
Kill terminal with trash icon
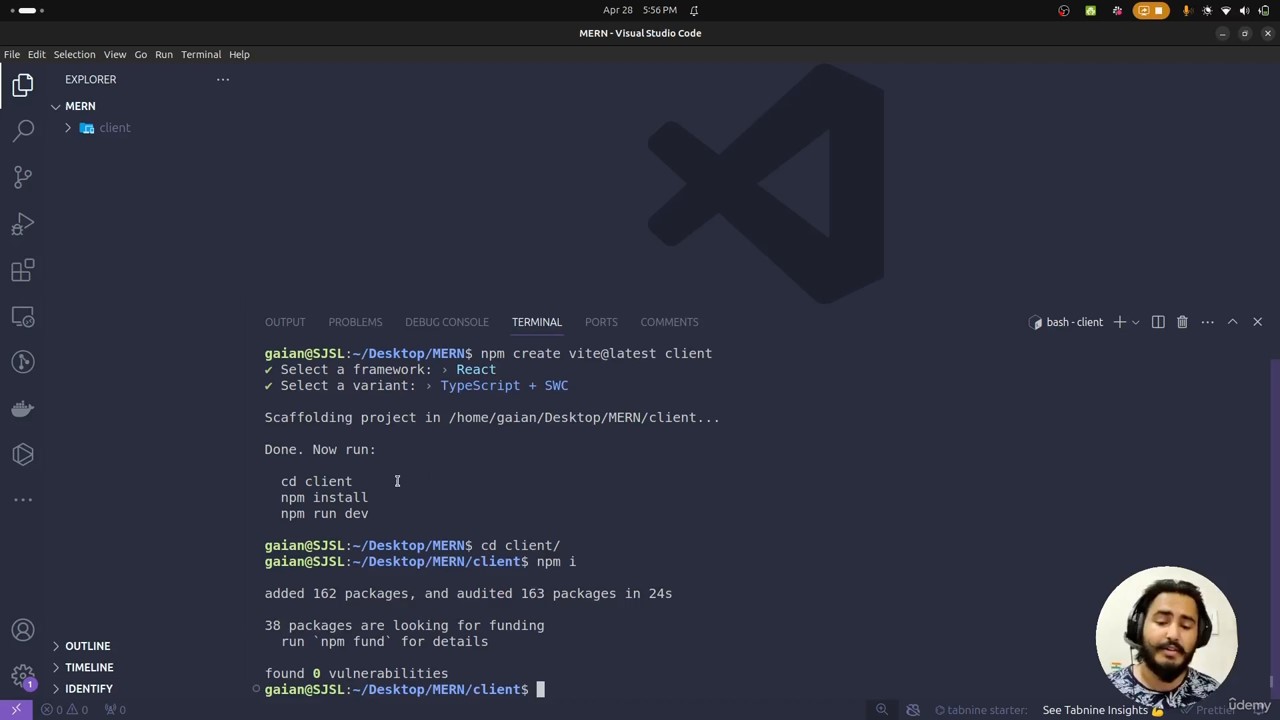click(x=1182, y=322)
